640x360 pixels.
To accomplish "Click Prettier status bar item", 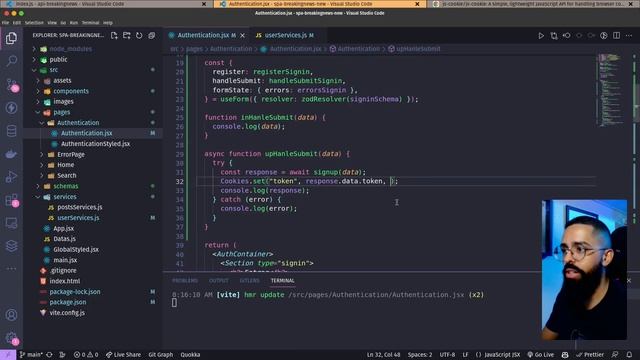I will click(x=590, y=355).
